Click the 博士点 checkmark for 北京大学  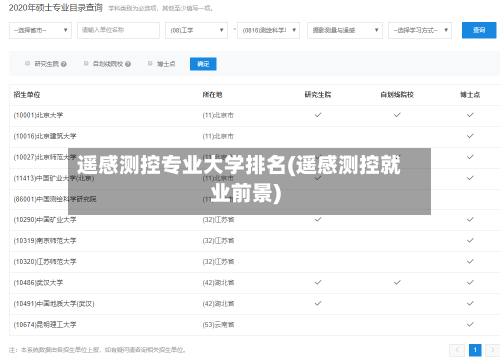(470, 115)
